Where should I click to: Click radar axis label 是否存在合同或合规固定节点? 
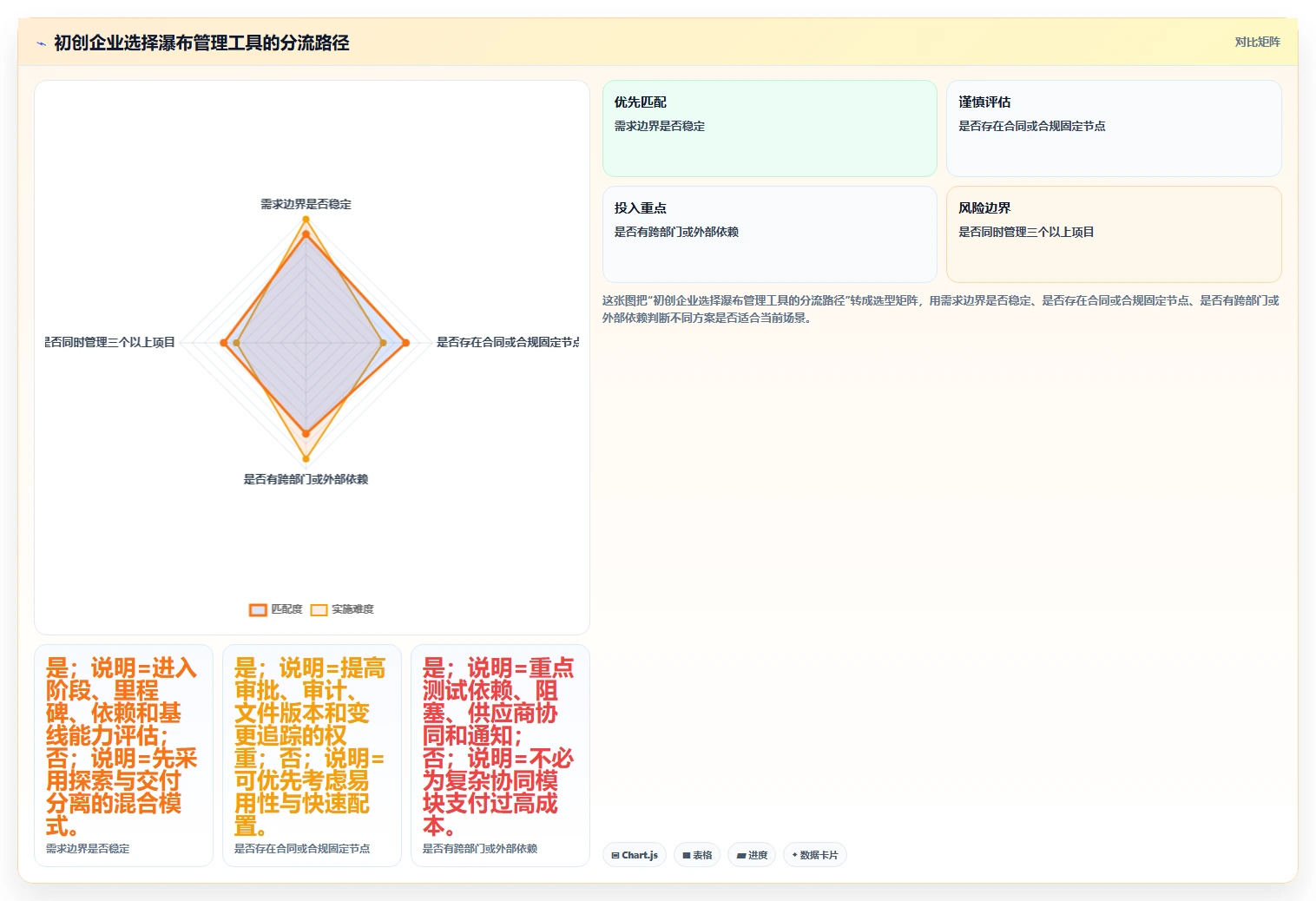tap(508, 342)
